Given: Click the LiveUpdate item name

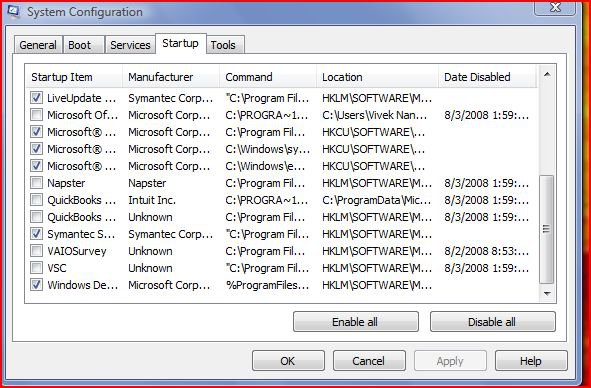Looking at the screenshot, I should pos(81,98).
